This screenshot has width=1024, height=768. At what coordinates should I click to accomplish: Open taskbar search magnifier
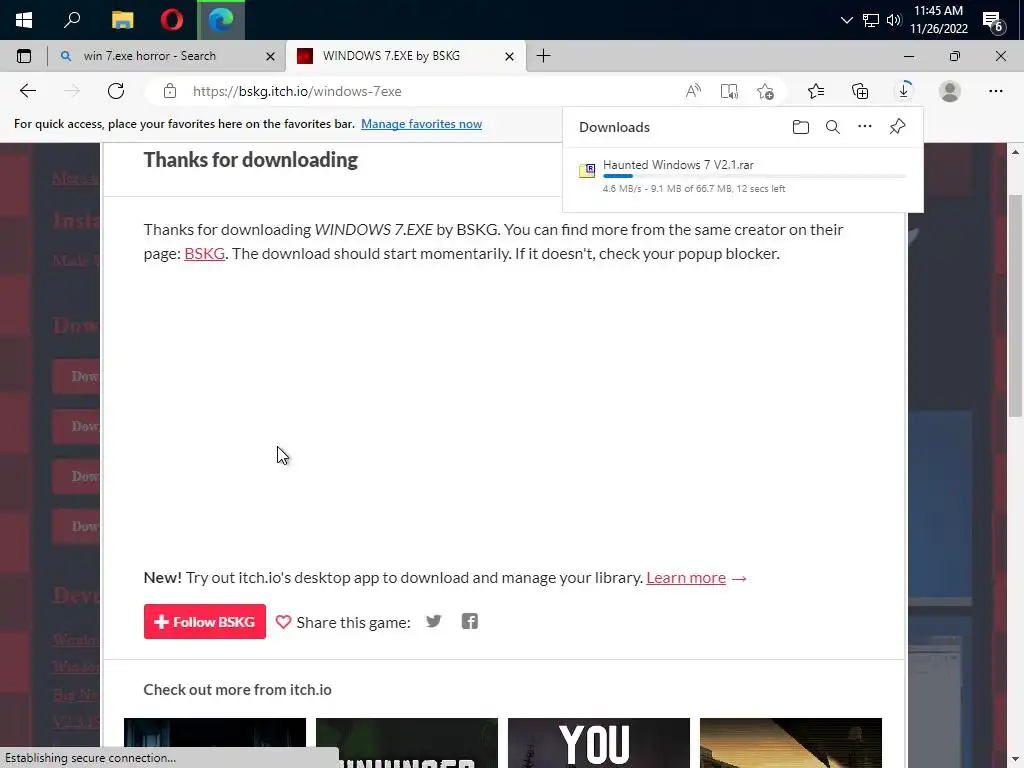pos(72,20)
